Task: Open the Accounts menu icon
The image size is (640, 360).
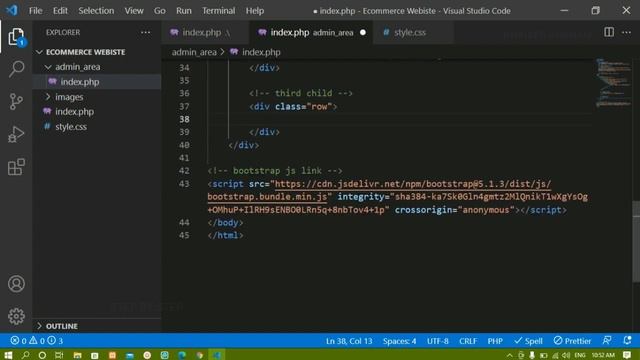Action: tap(16, 284)
